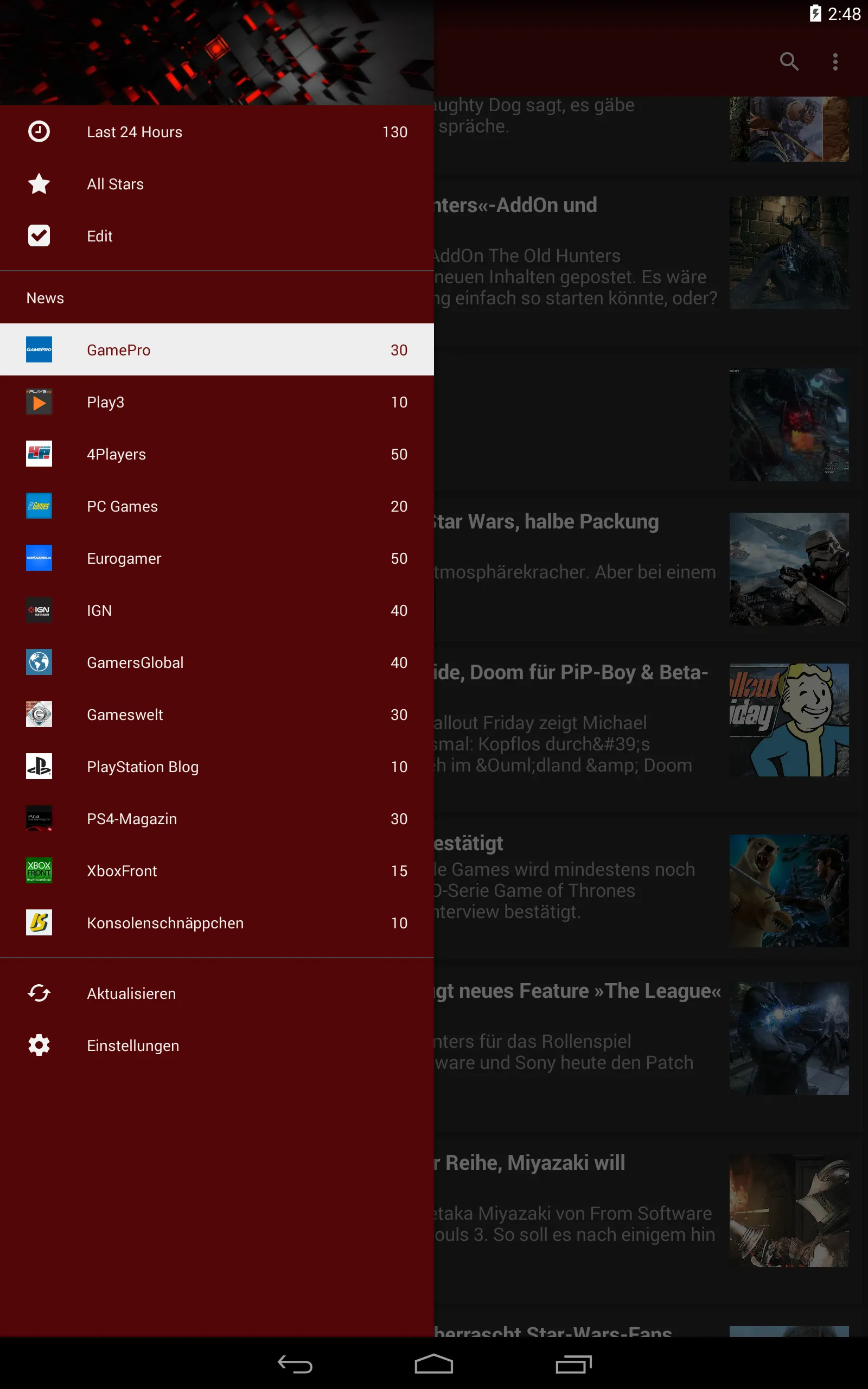Tap the 130 count for Last 24 Hours
868x1389 pixels.
[x=395, y=132]
